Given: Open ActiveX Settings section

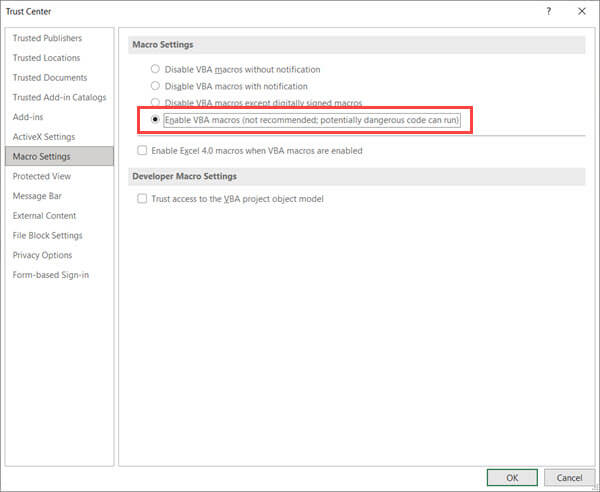Looking at the screenshot, I should (43, 137).
